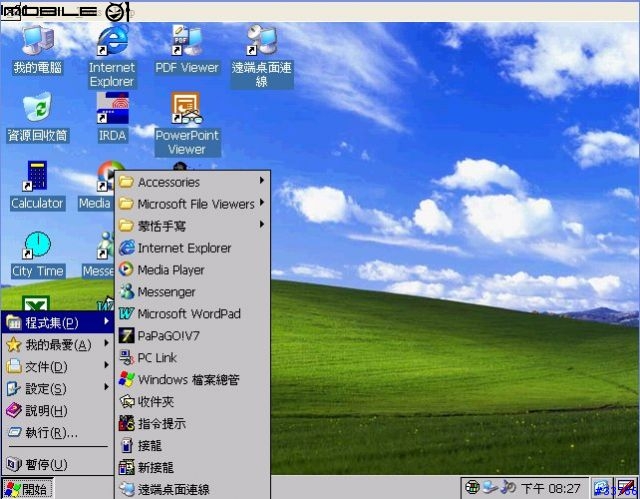Open 遠端桌面連線 desktop shortcut
This screenshot has width=640, height=499.
262,56
